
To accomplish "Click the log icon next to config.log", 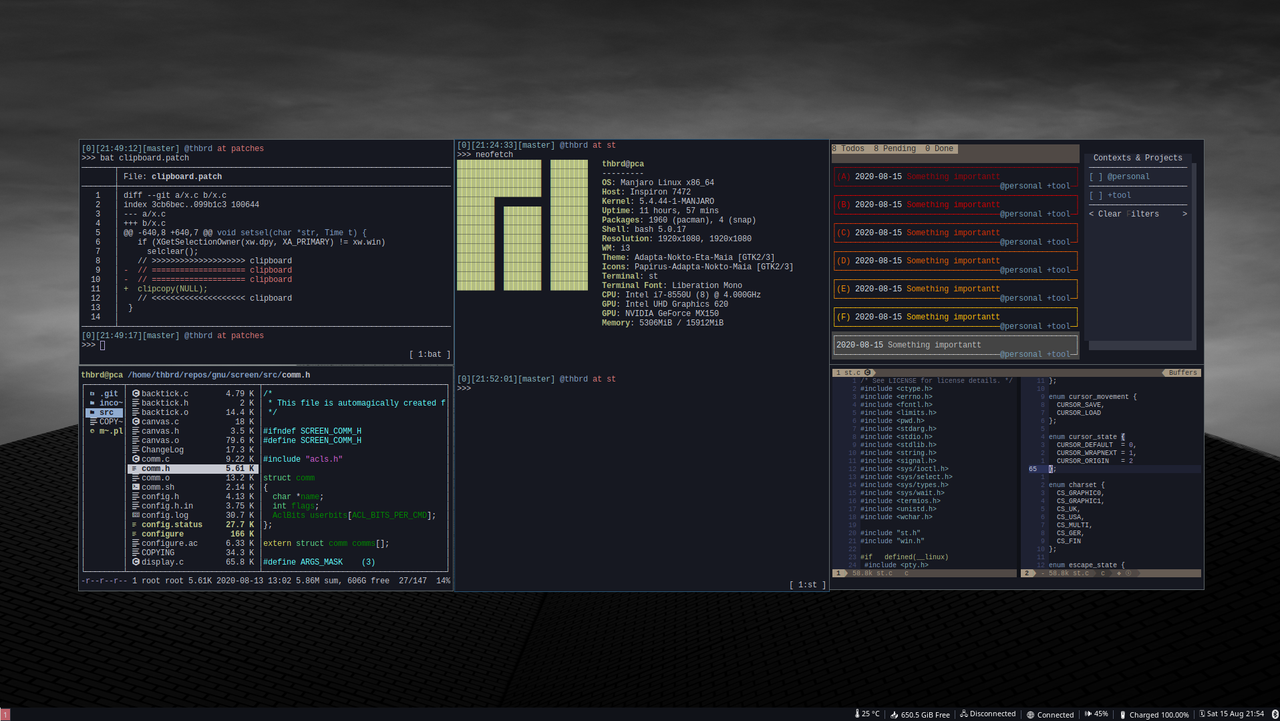I will [x=135, y=515].
